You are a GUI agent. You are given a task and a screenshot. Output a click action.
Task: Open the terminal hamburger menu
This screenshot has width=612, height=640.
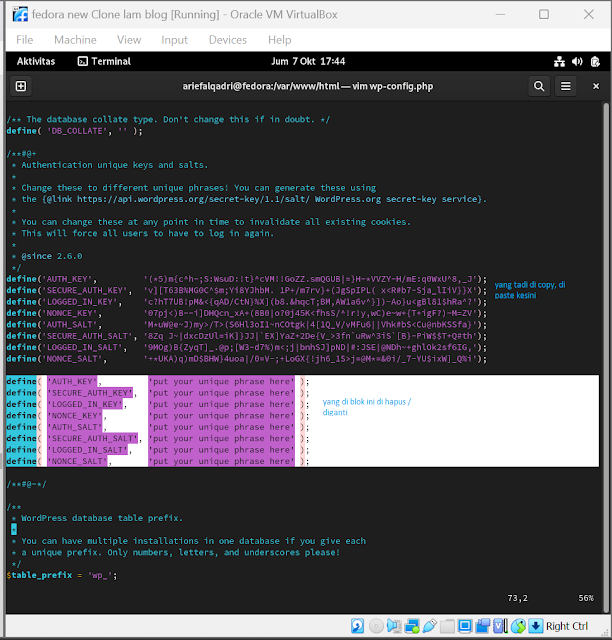pos(565,86)
